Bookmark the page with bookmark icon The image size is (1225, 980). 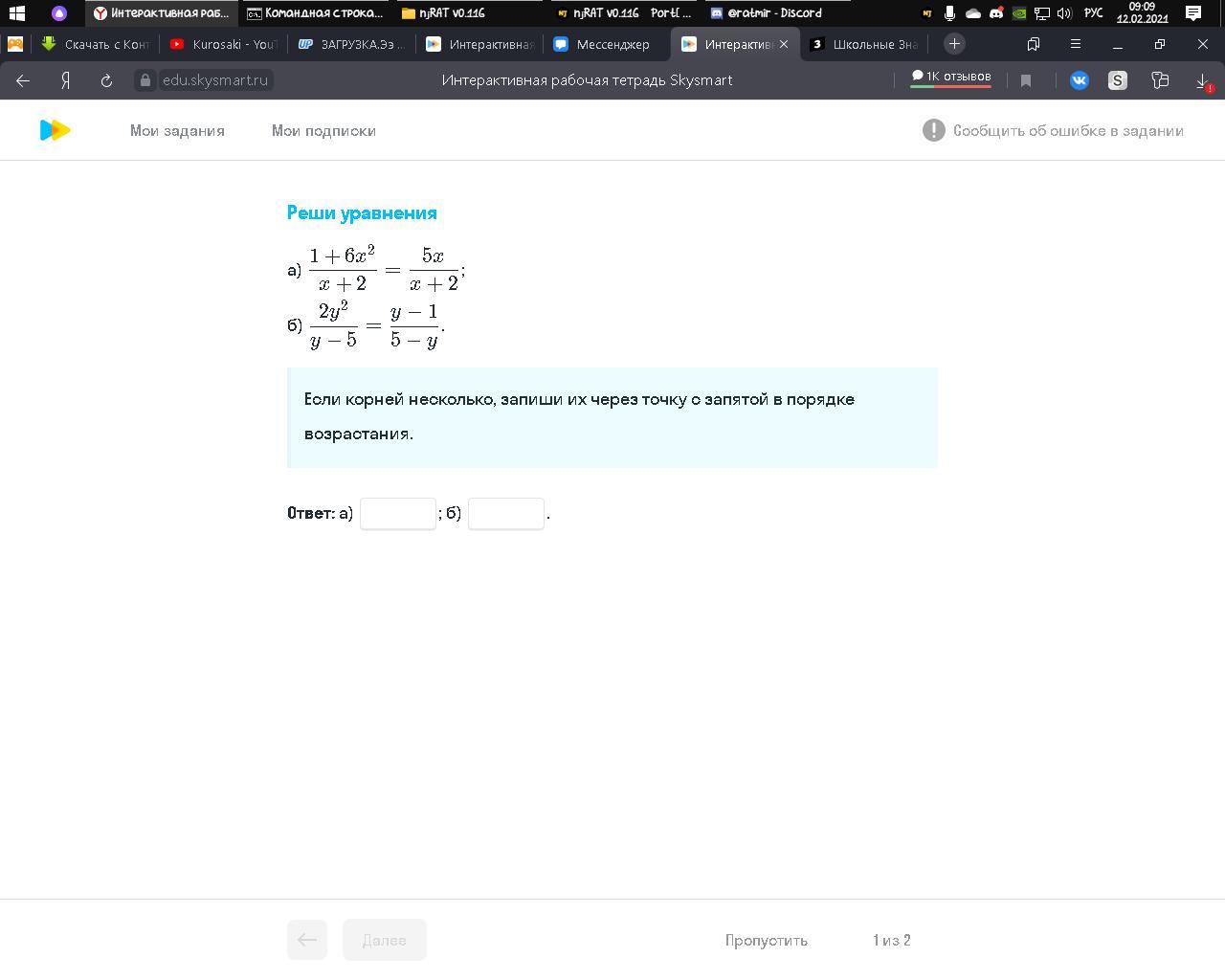pyautogui.click(x=1026, y=80)
